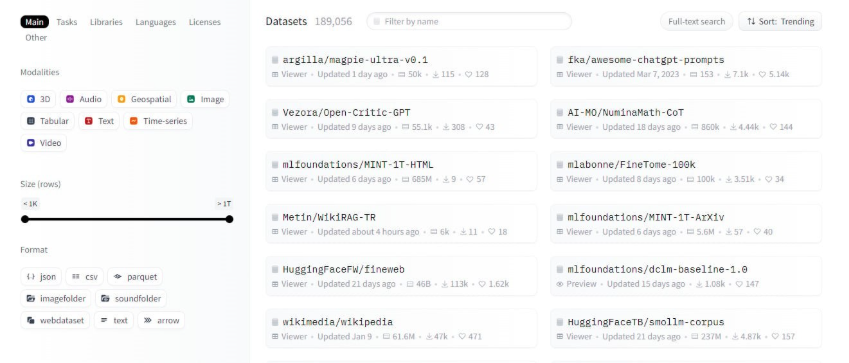
Task: Filter by Image modality
Action: [205, 99]
